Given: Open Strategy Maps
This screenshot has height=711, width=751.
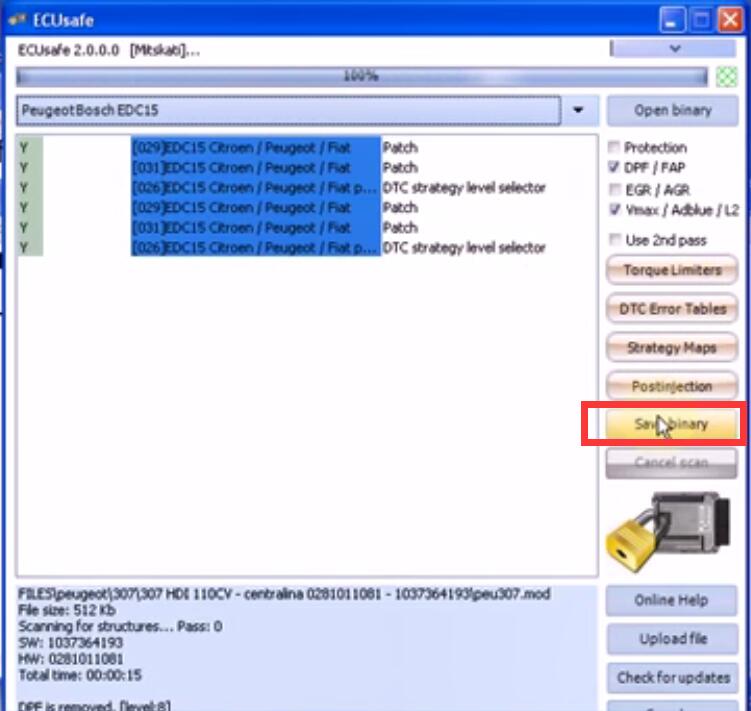Looking at the screenshot, I should click(672, 348).
